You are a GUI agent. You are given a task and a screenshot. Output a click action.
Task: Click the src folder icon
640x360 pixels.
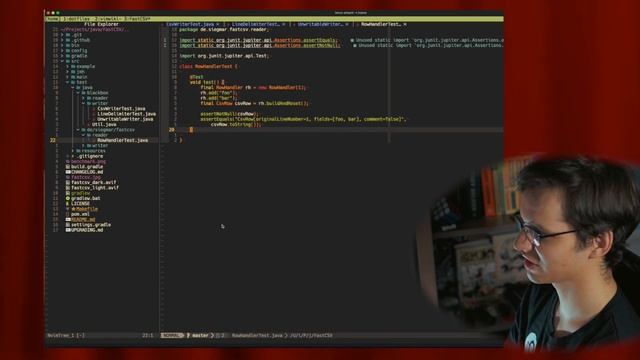[68, 61]
